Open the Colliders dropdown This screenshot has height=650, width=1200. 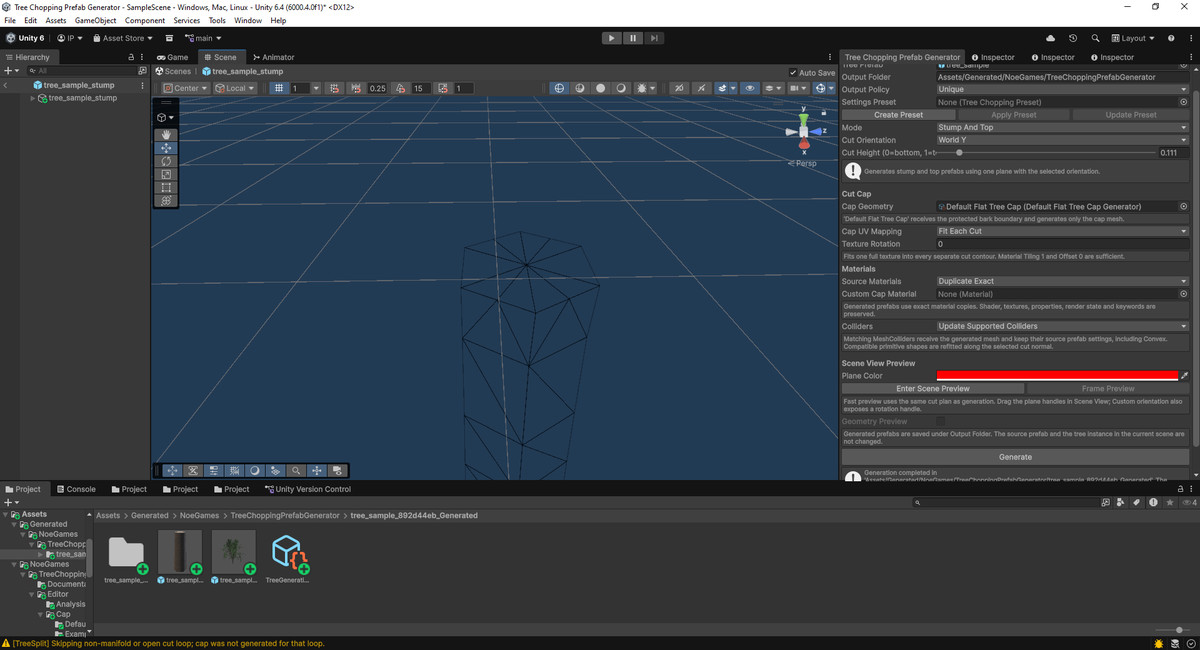coord(1062,326)
